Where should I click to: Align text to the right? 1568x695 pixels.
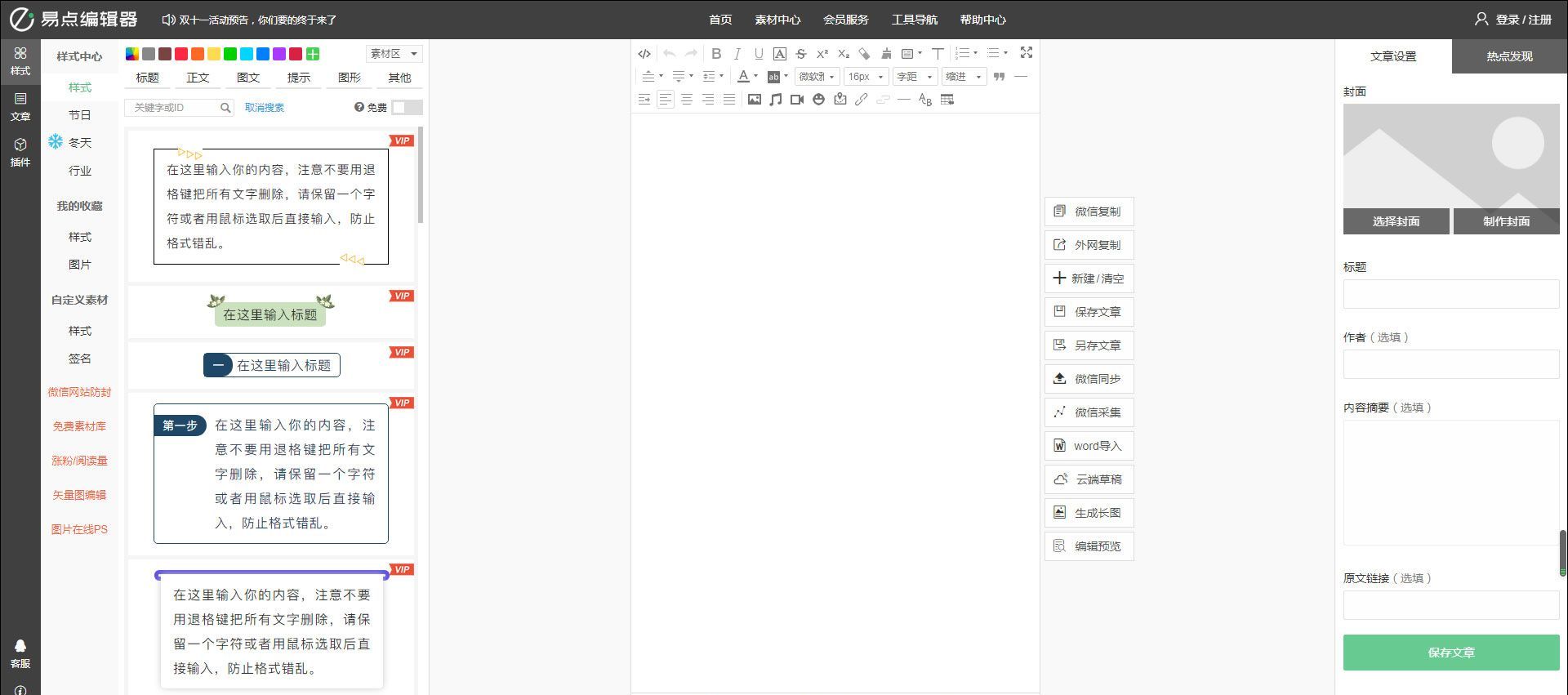click(708, 100)
